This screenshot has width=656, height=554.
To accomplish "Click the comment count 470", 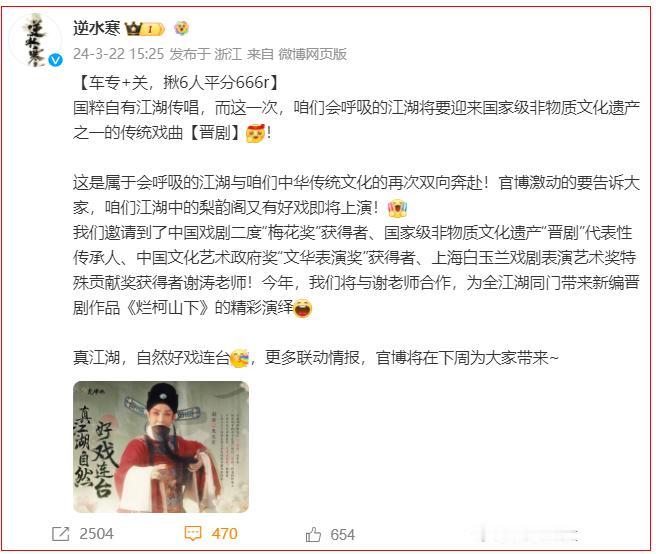I will coord(225,534).
